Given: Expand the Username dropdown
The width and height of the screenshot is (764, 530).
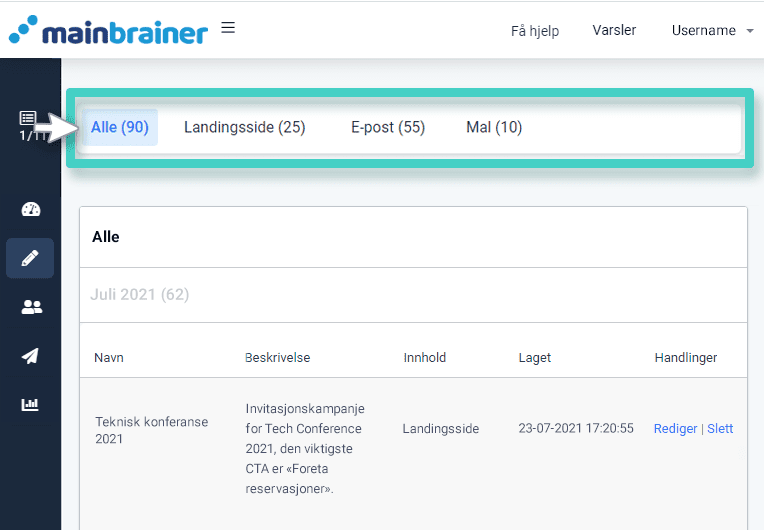Looking at the screenshot, I should click(712, 30).
